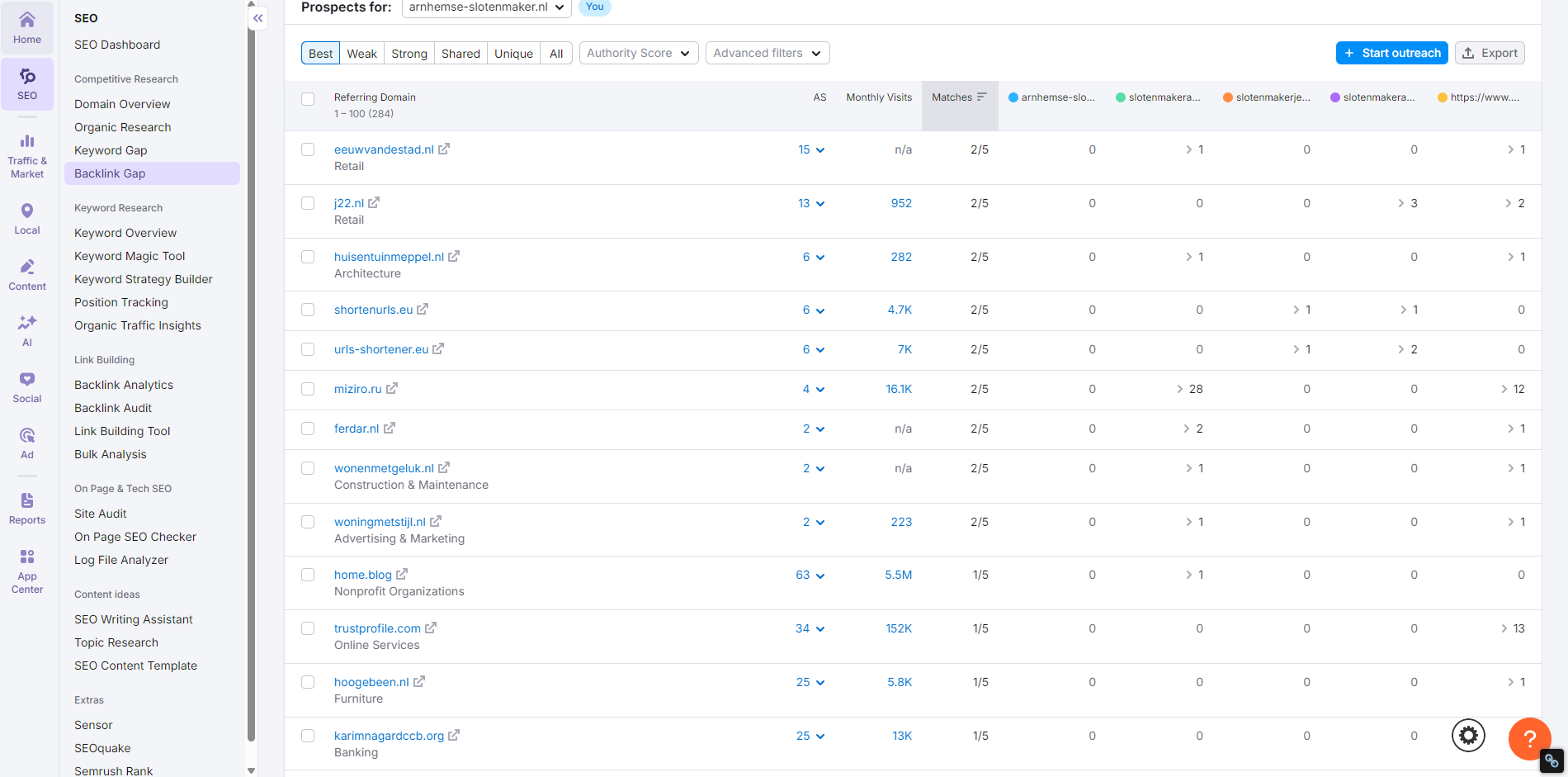This screenshot has width=1568, height=777.
Task: Open the SEO Dashboard via the SEO sidebar icon
Action: click(x=27, y=83)
